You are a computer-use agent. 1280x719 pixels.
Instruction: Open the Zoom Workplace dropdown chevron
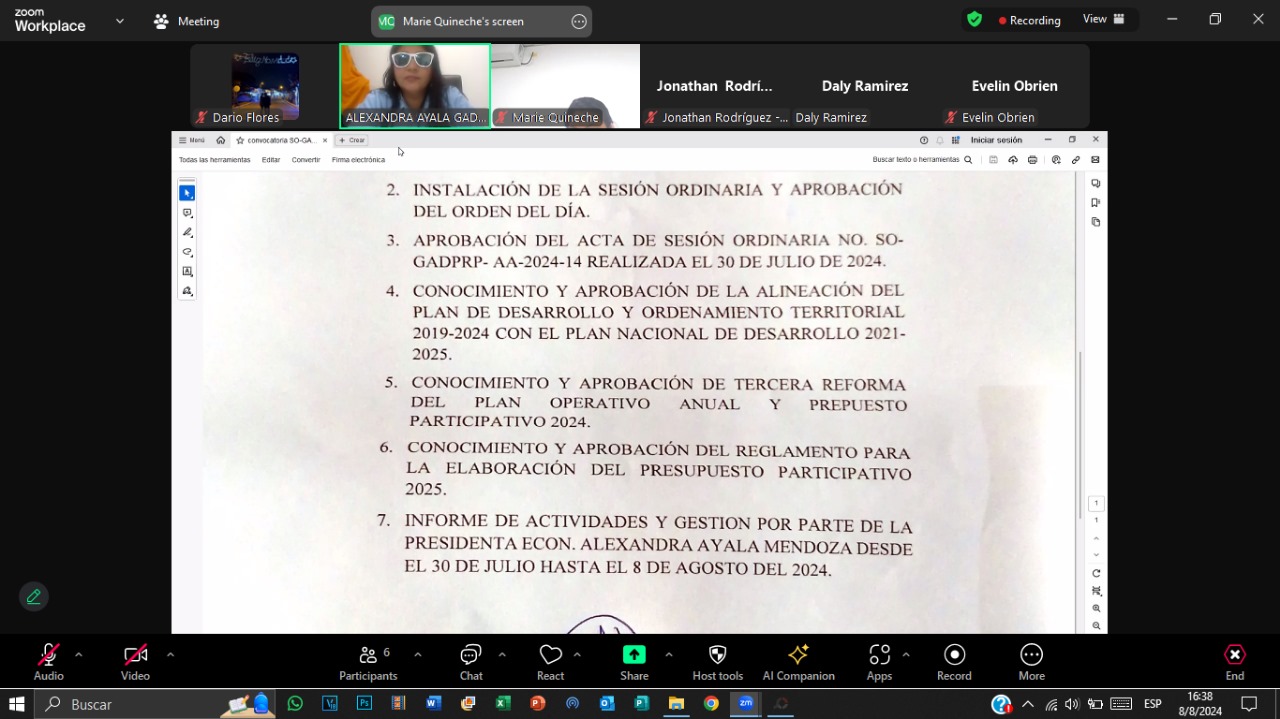click(120, 21)
